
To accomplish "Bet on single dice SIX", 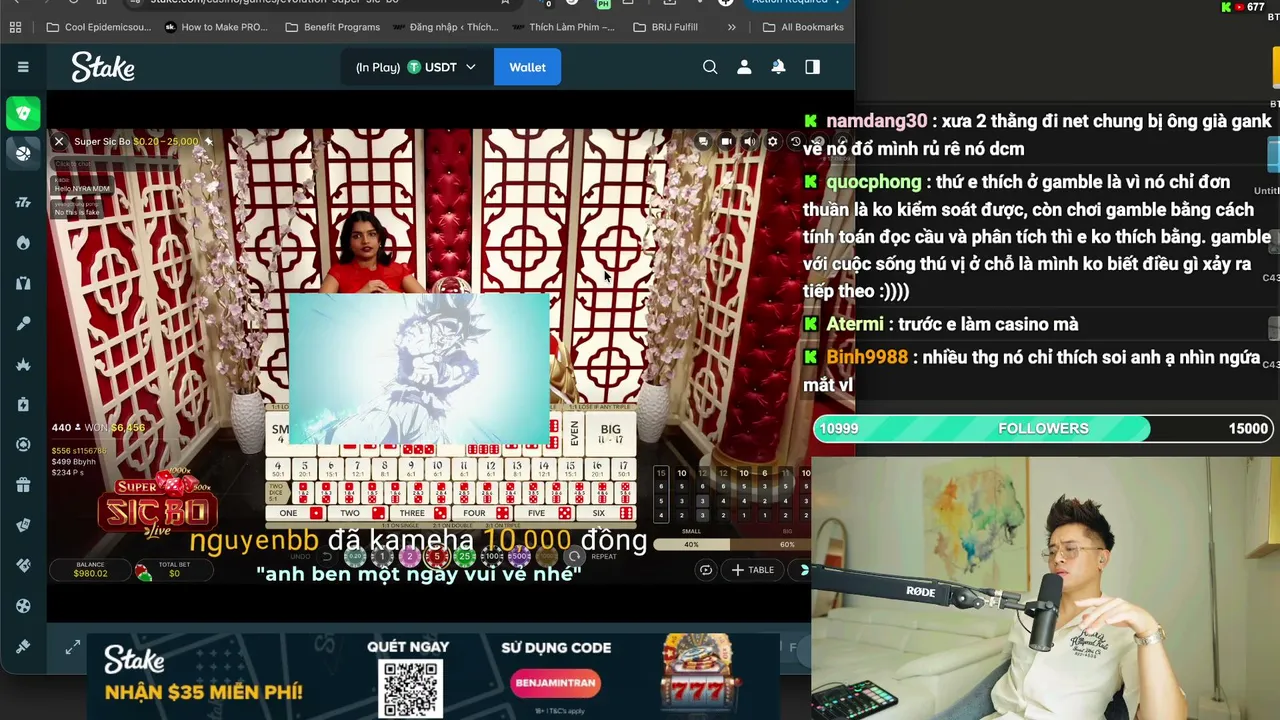I will coord(607,513).
